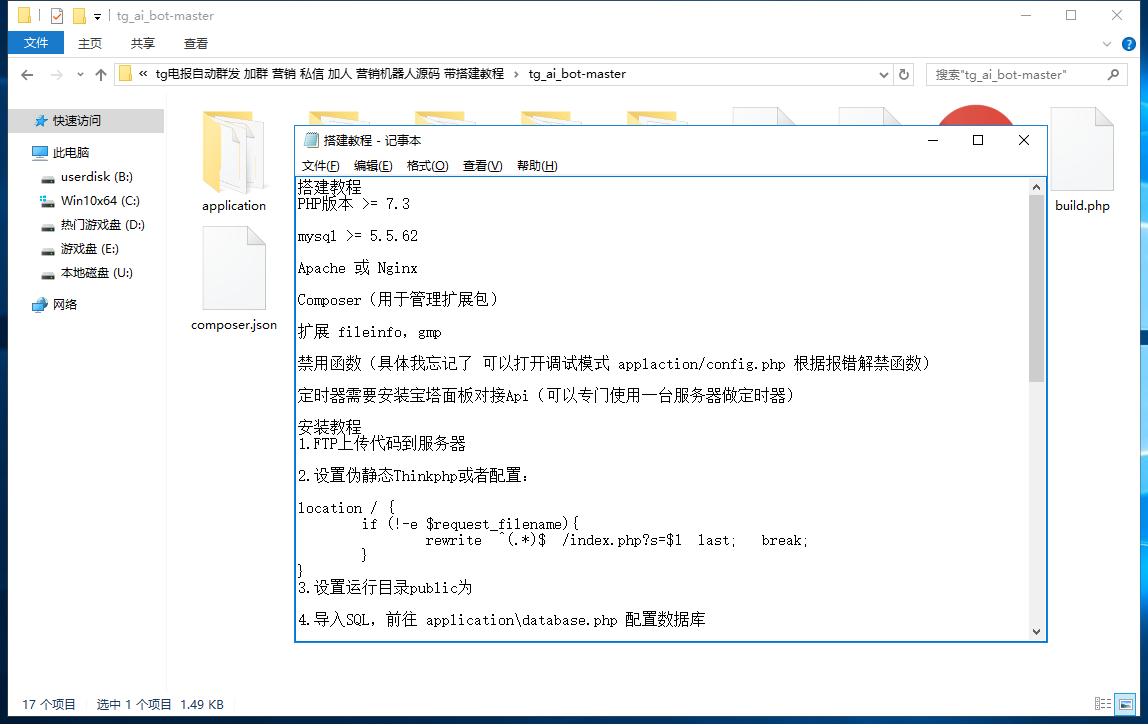The width and height of the screenshot is (1148, 724).
Task: Open Notepad's 编辑(E) menu
Action: 373,166
